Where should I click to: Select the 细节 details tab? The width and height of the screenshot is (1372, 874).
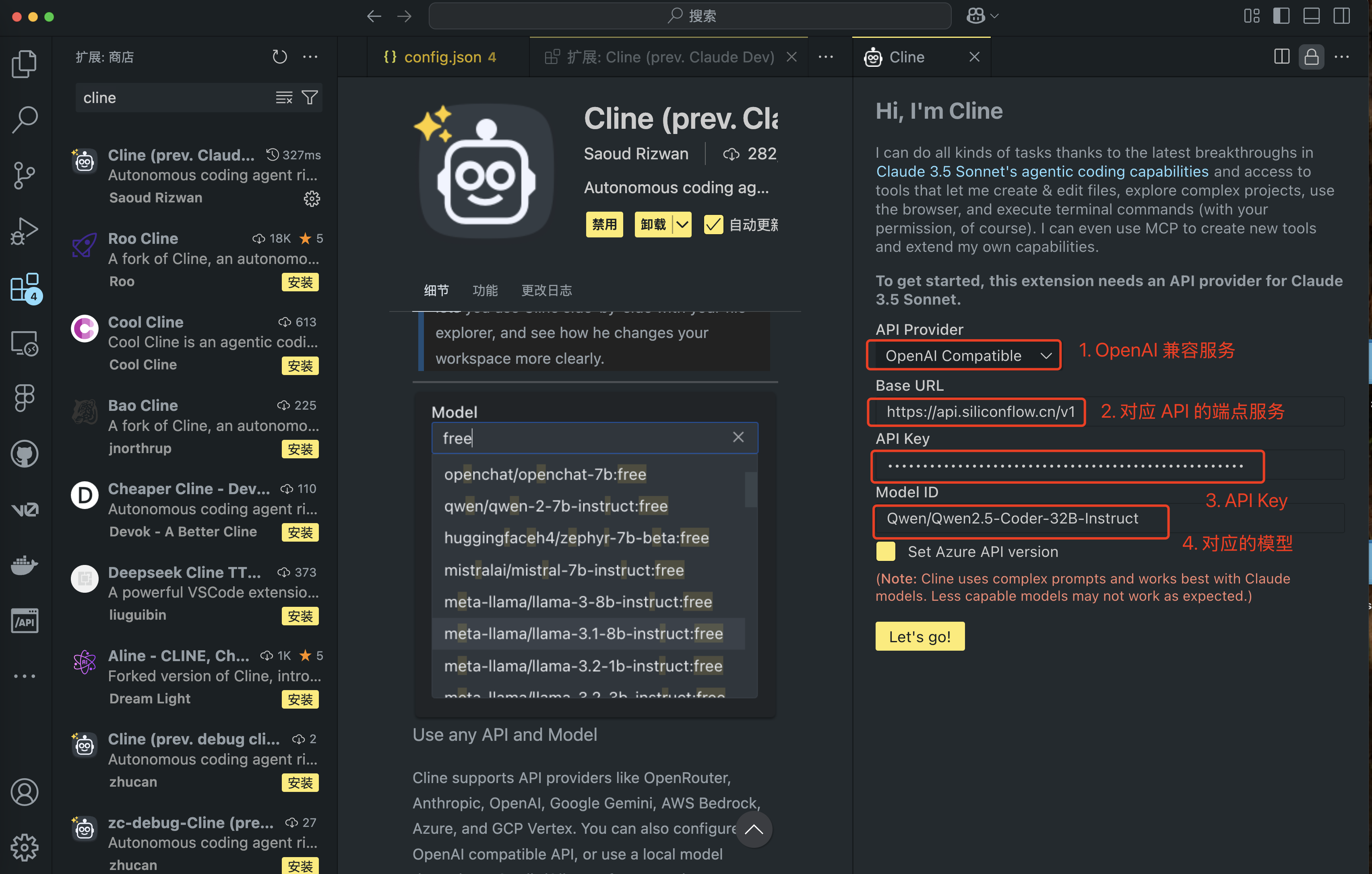pos(436,290)
